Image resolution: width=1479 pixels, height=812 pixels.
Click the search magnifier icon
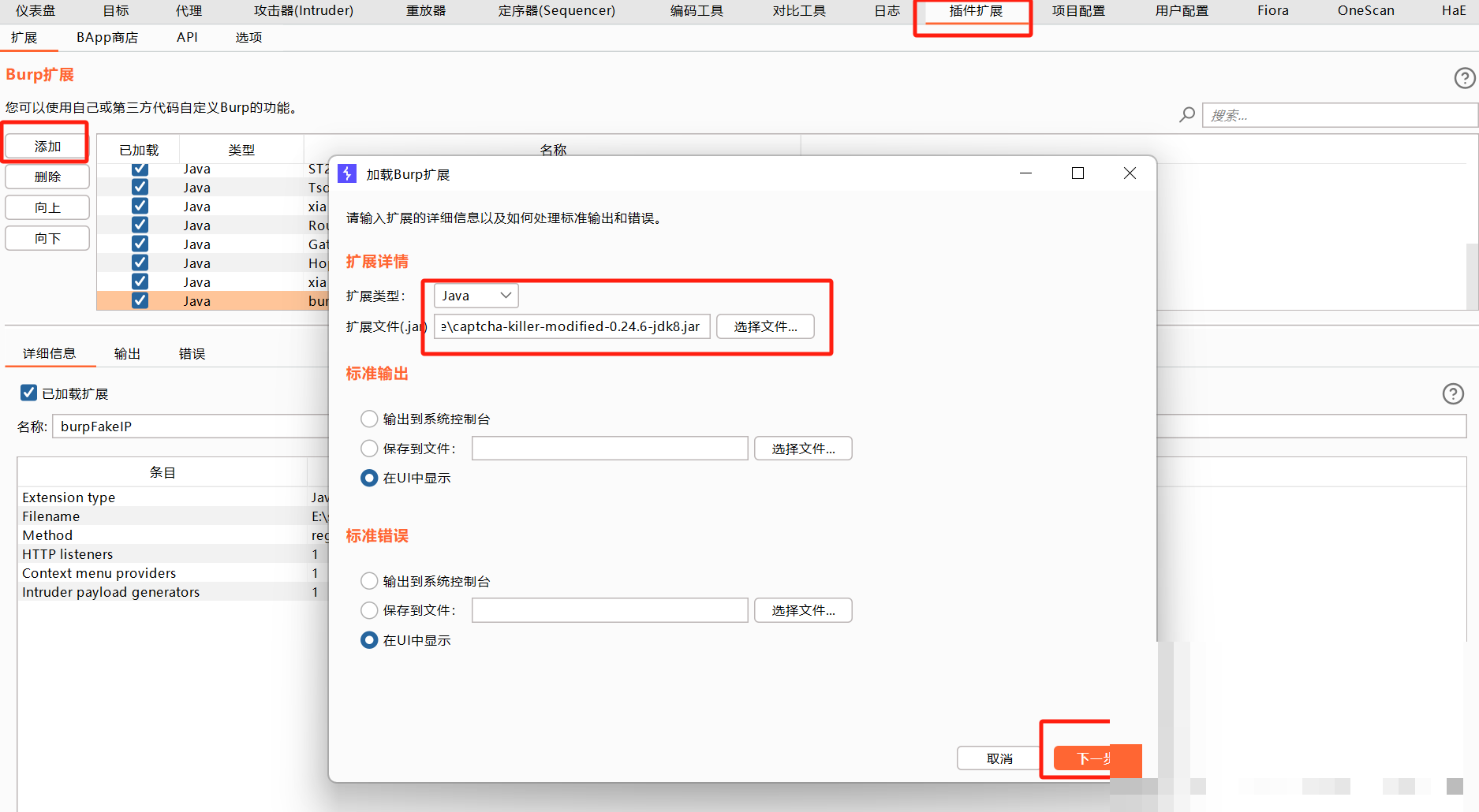[1186, 115]
